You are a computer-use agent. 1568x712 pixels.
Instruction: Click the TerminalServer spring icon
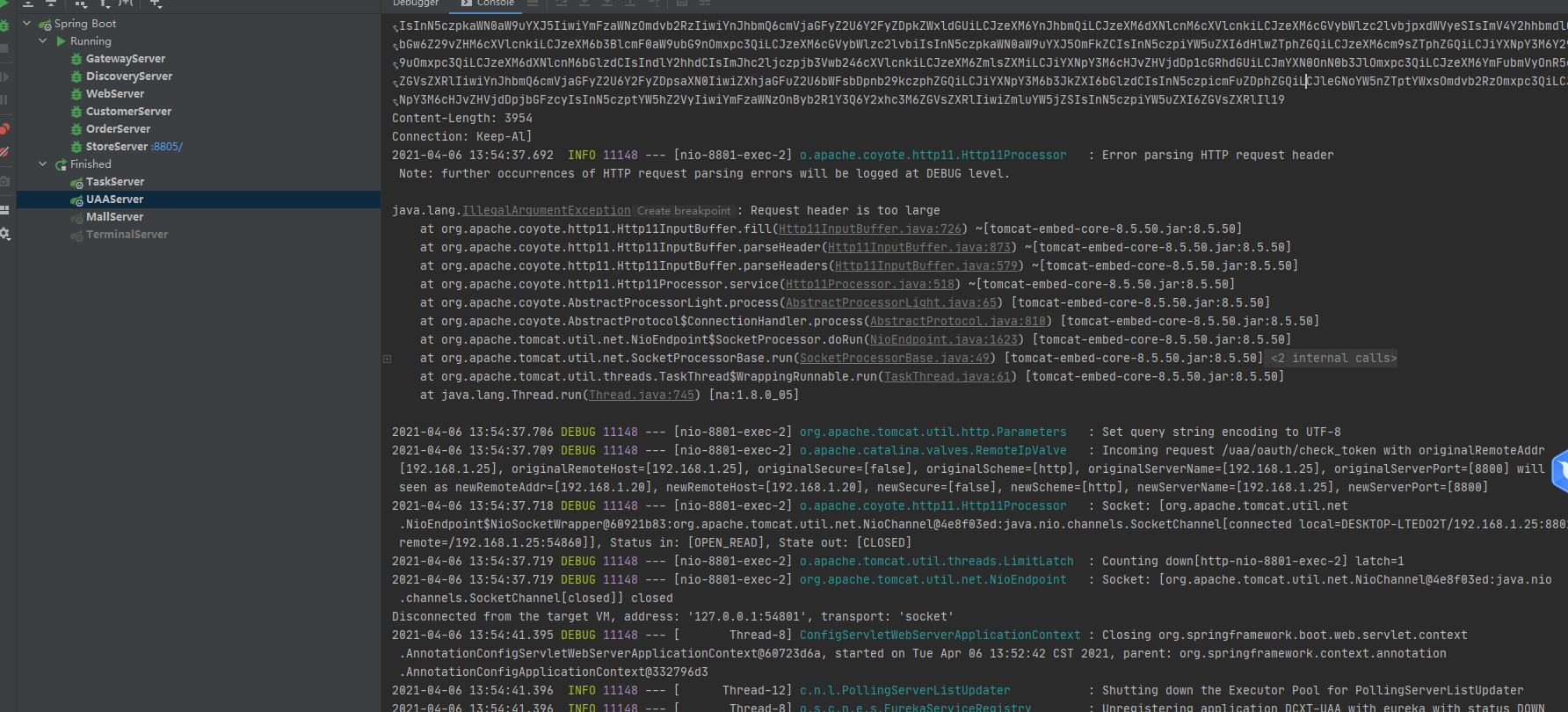(76, 236)
